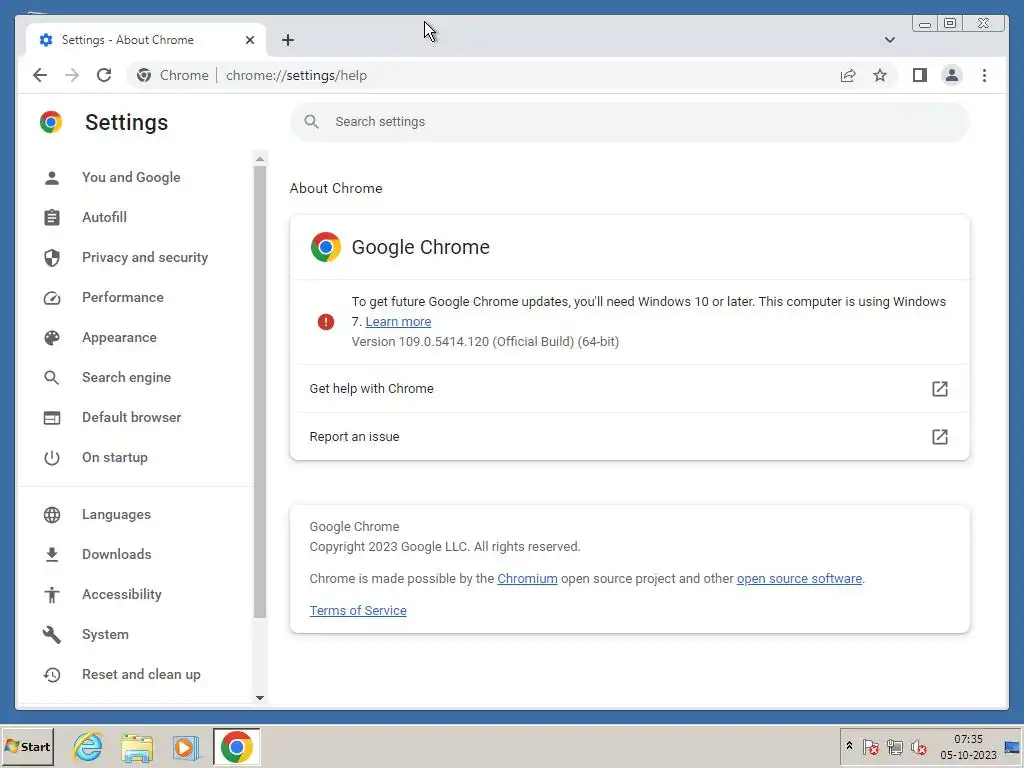Click the Appearance palette icon
Image resolution: width=1024 pixels, height=768 pixels.
[x=52, y=338]
